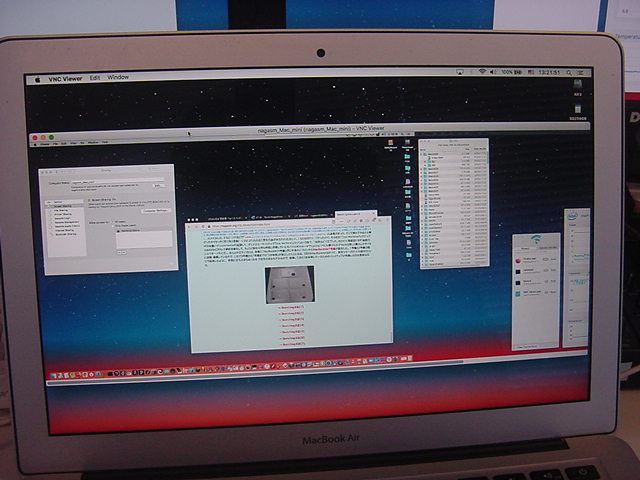Toggle the Remote Login checkbox
640x480 pixels.
click(x=51, y=218)
